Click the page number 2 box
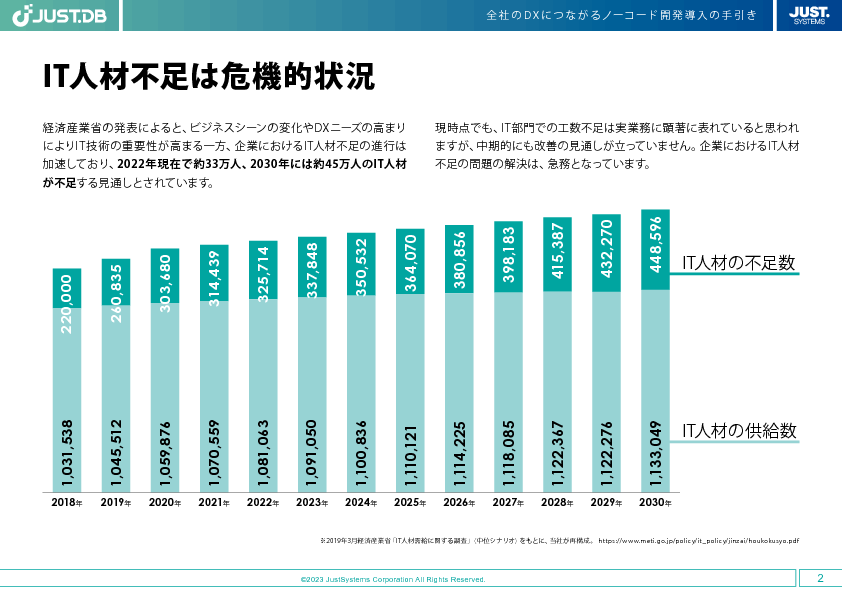 click(820, 578)
